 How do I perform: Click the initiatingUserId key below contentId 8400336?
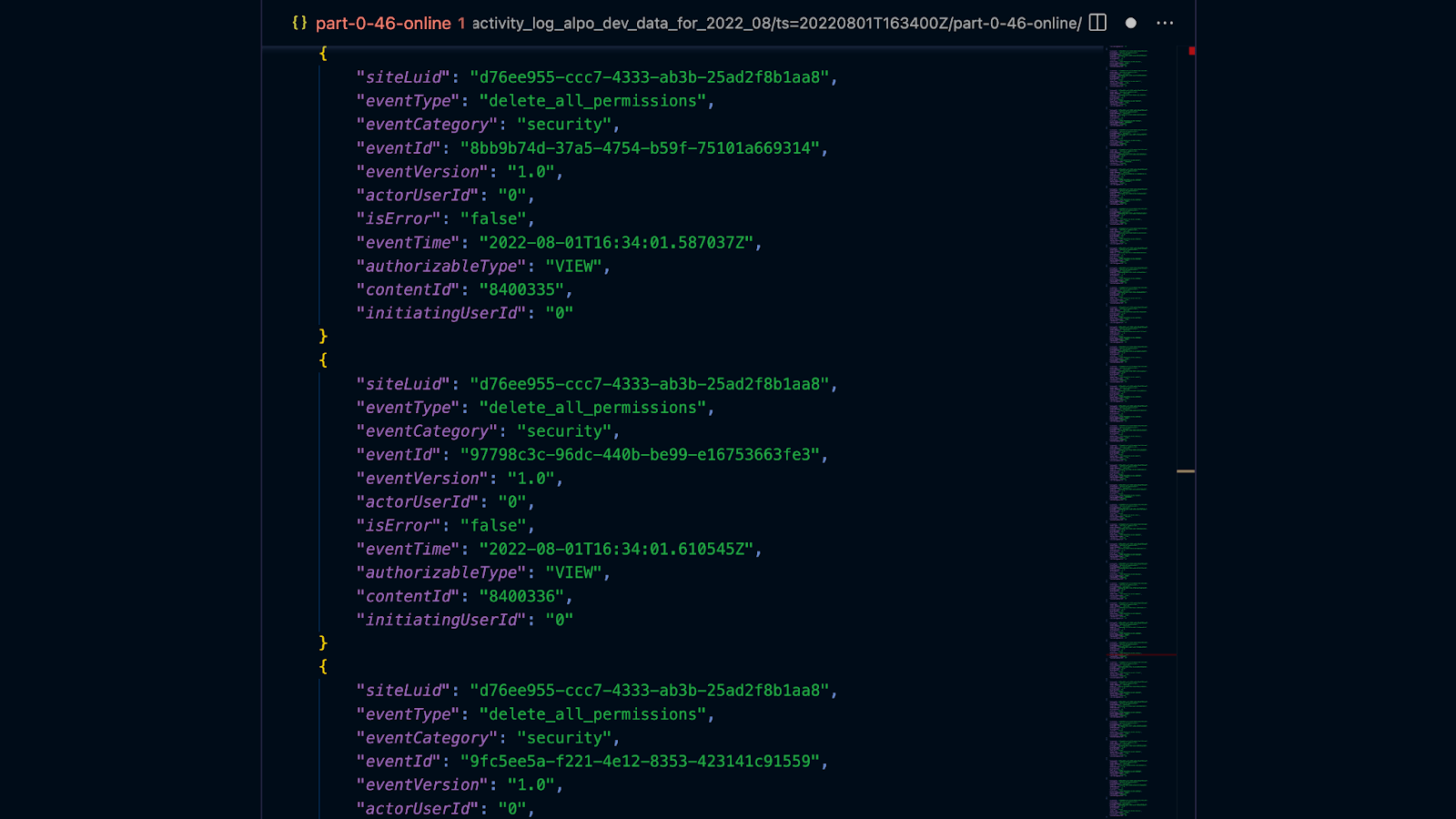441,621
